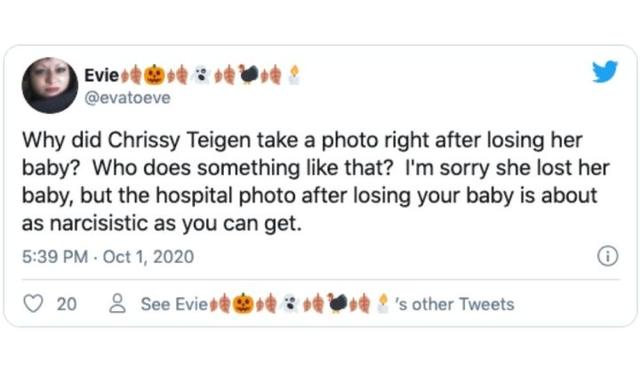This screenshot has height=384, width=640.
Task: Click the tweet body mentioning Chrissy Teigen
Action: click(x=316, y=181)
